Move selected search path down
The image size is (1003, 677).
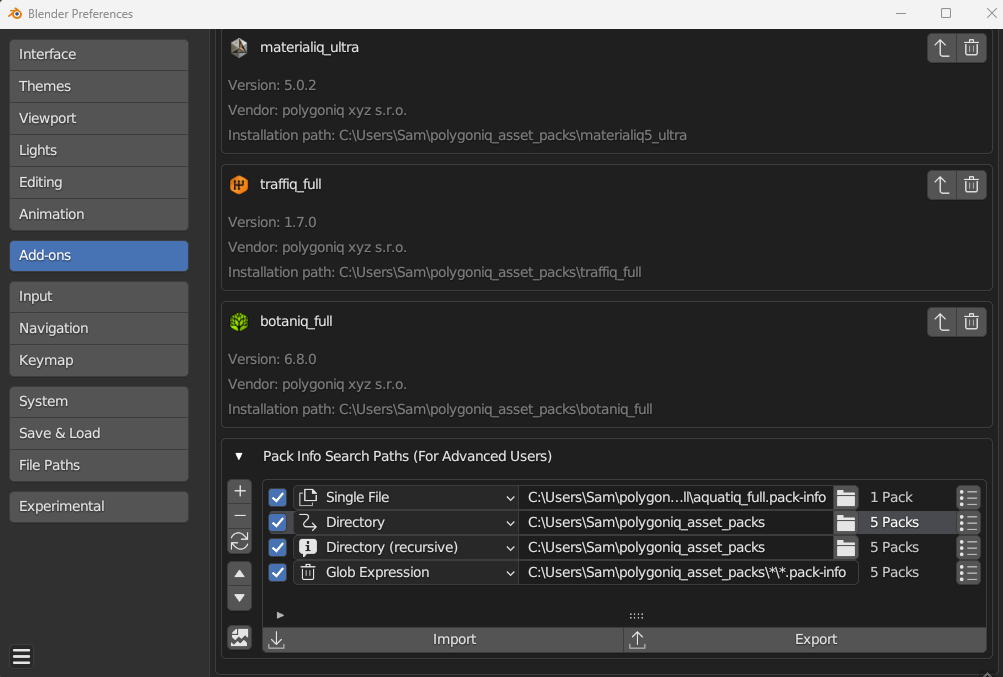[x=240, y=598]
